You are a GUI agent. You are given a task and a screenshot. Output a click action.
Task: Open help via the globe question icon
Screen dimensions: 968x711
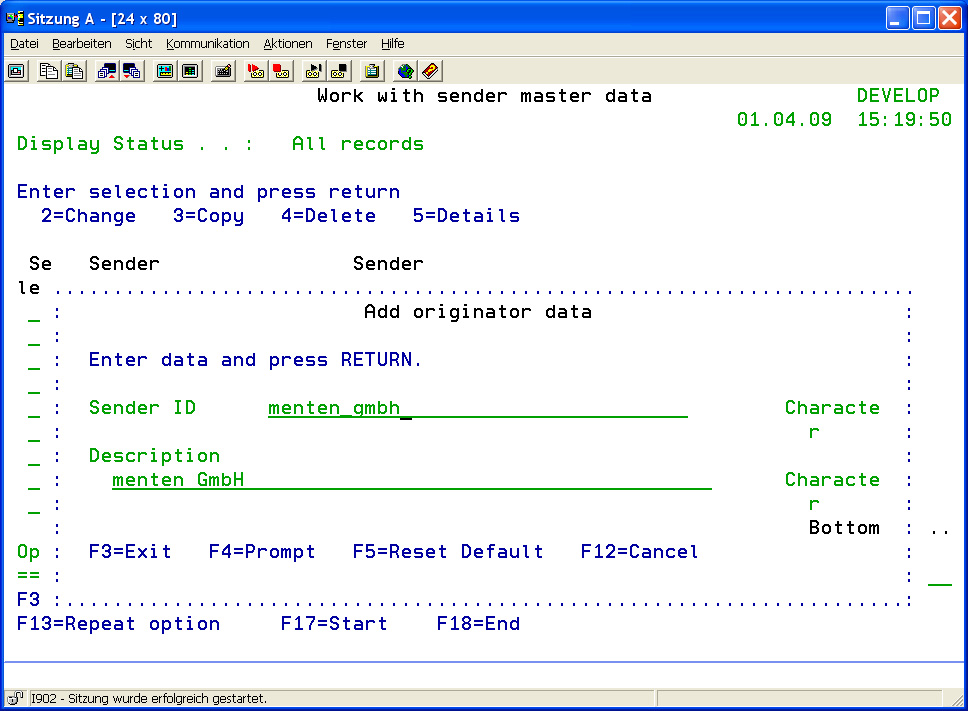pos(405,71)
